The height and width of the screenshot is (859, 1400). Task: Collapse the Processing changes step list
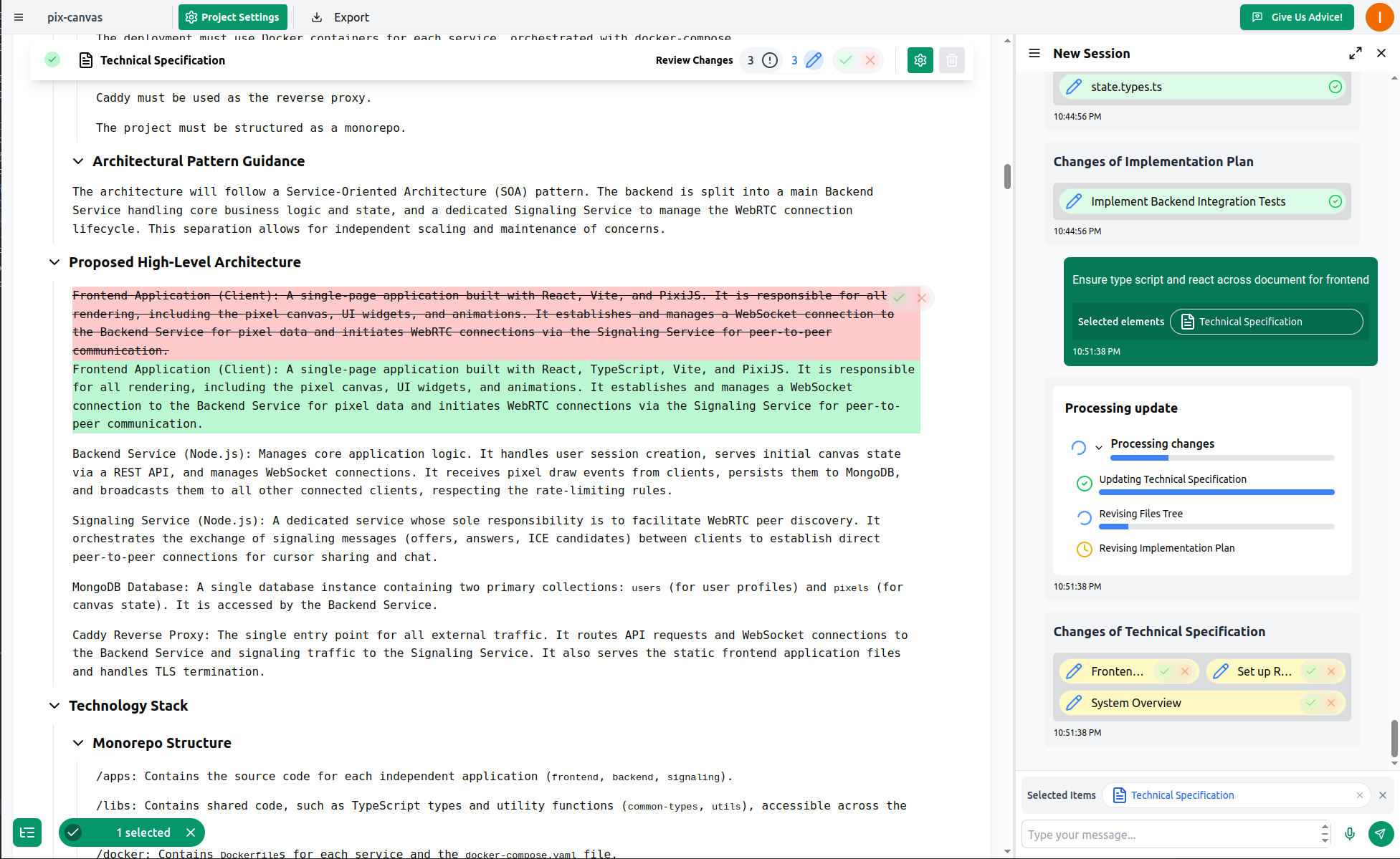point(1098,447)
